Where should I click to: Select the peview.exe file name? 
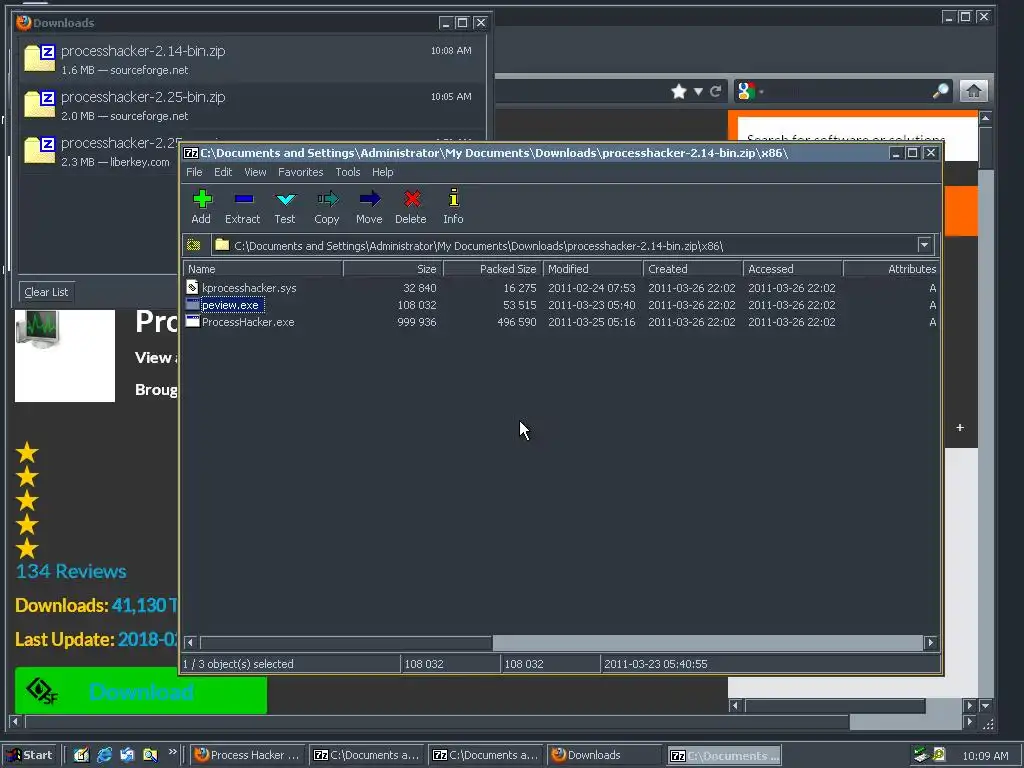point(231,304)
